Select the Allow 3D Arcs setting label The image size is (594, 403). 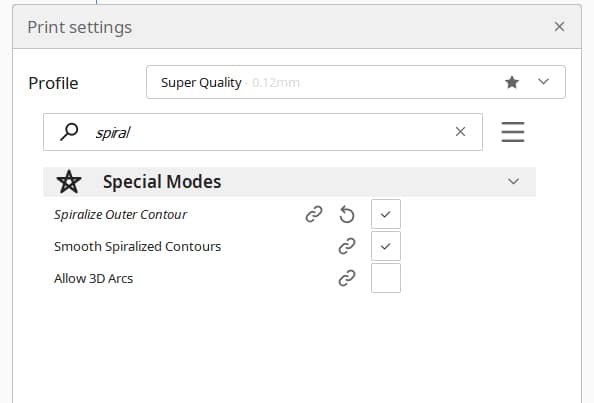[x=94, y=278]
